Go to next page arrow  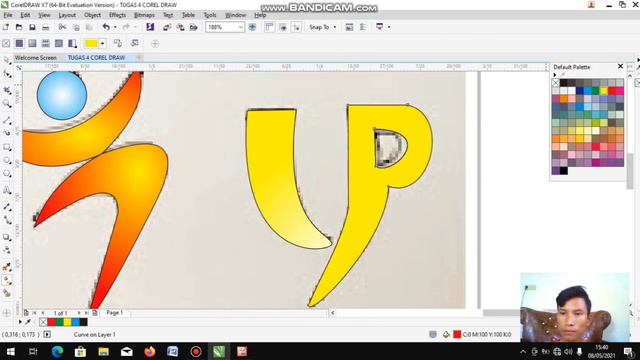pyautogui.click(x=79, y=313)
